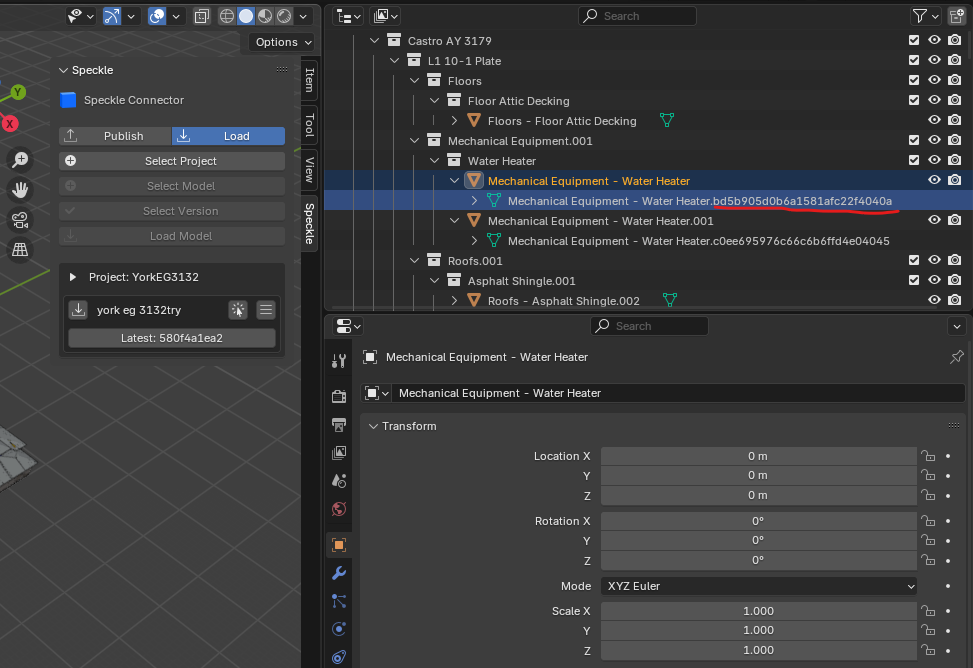Viewport: 973px width, 668px height.
Task: Uncheck Mechanical Equipment.001 collection checkbox
Action: [x=913, y=140]
